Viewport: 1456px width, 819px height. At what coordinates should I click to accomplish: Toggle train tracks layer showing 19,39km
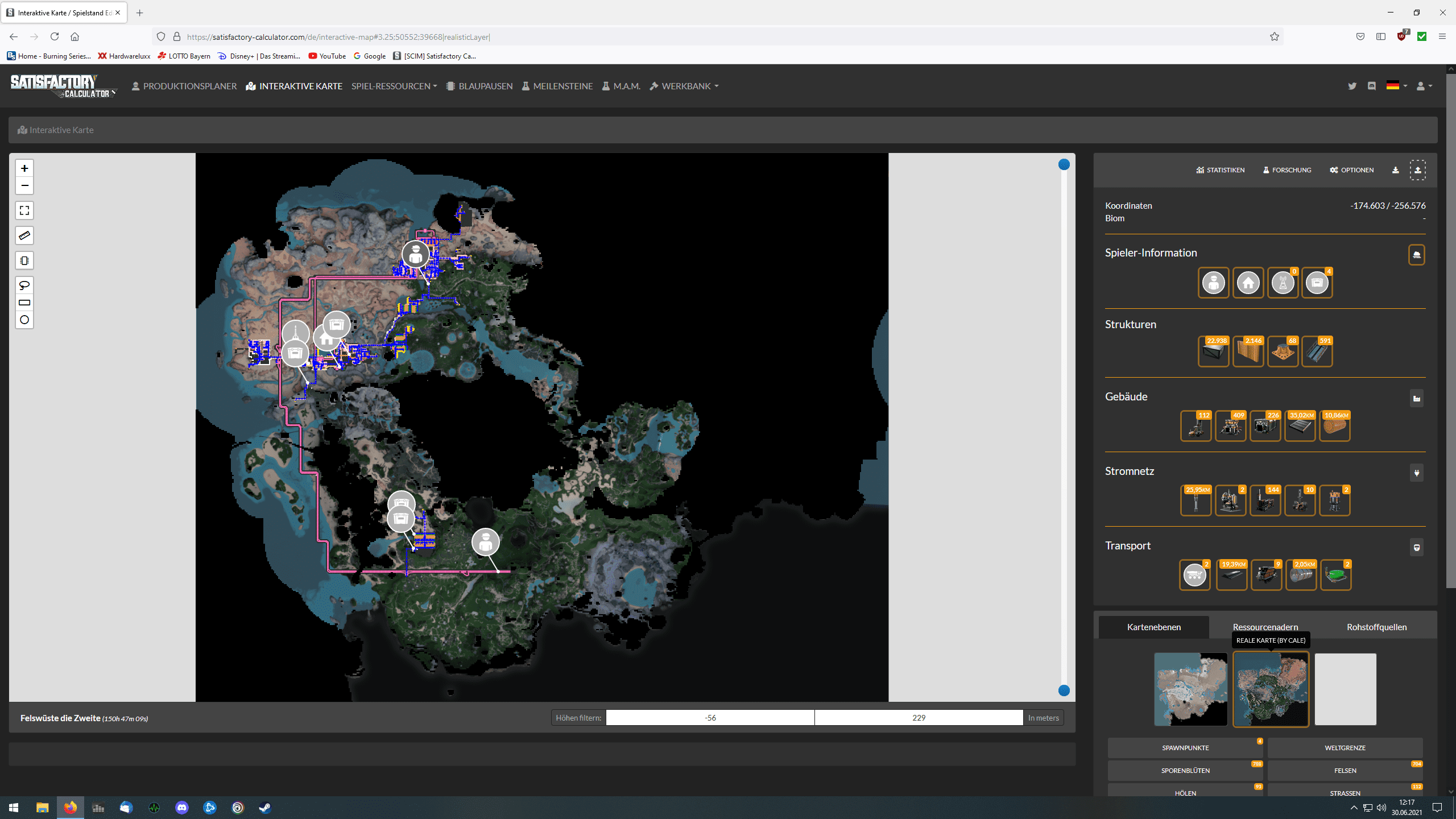pos(1232,575)
